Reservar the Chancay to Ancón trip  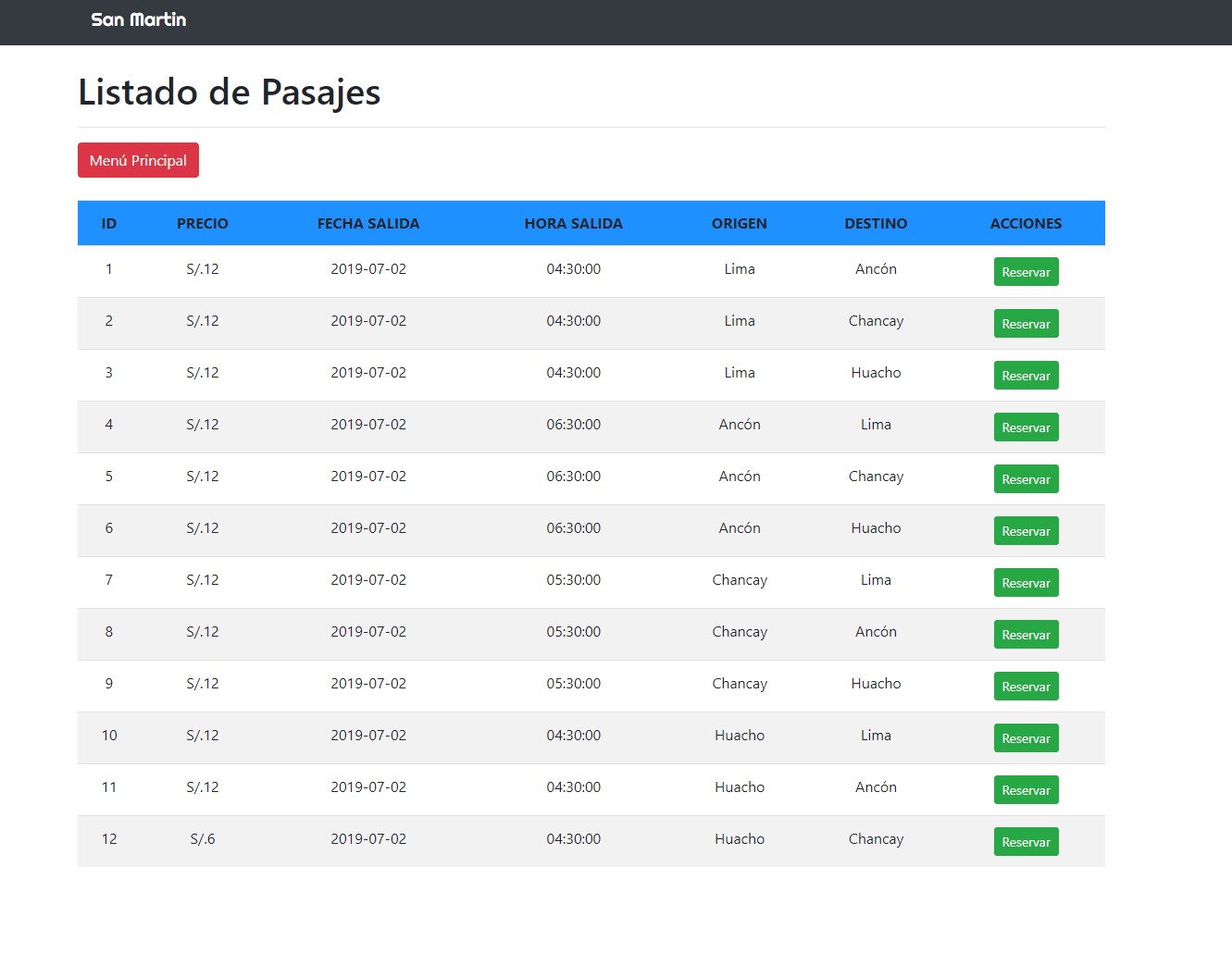tap(1026, 634)
